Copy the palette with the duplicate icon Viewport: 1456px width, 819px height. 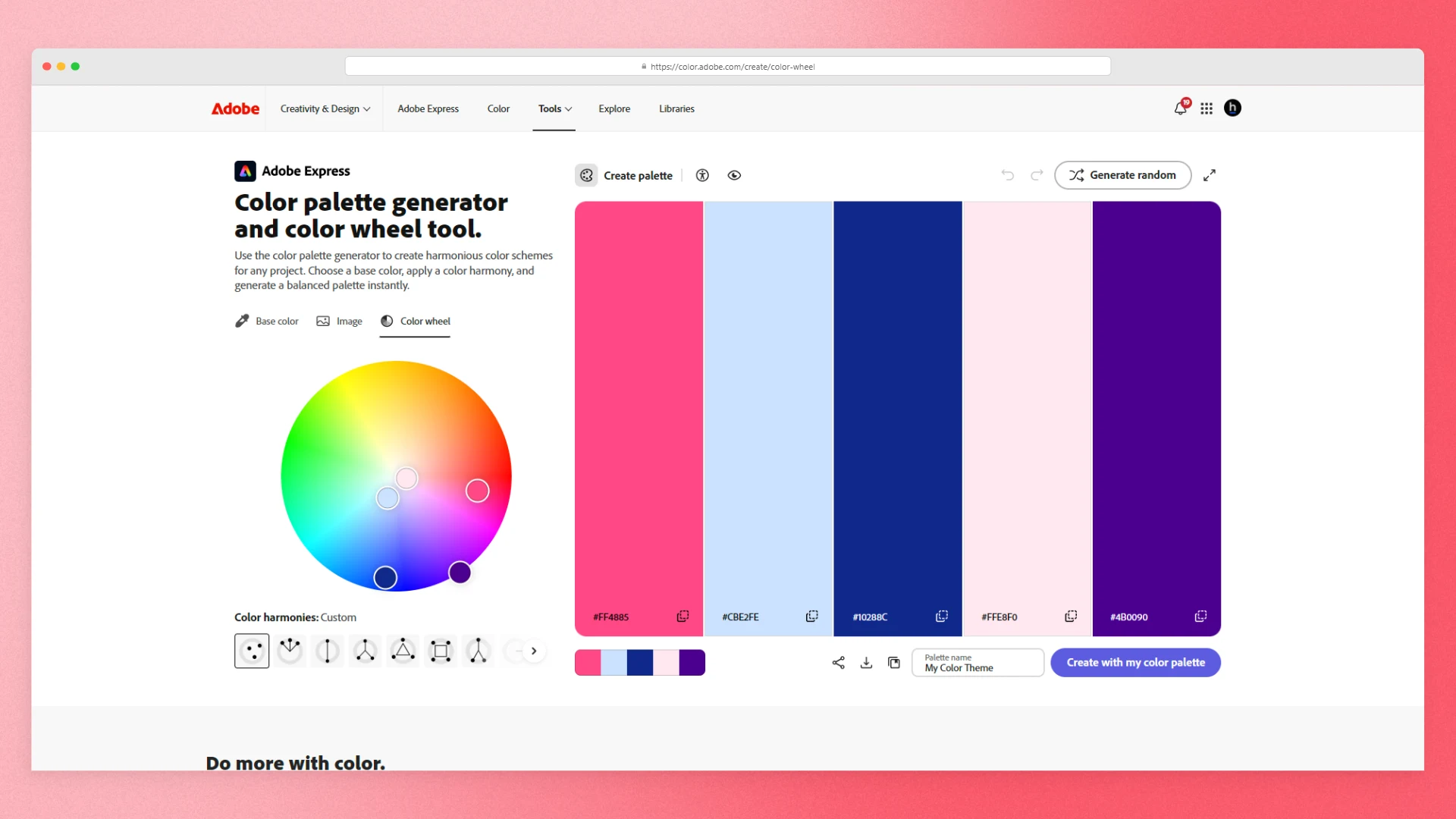894,663
